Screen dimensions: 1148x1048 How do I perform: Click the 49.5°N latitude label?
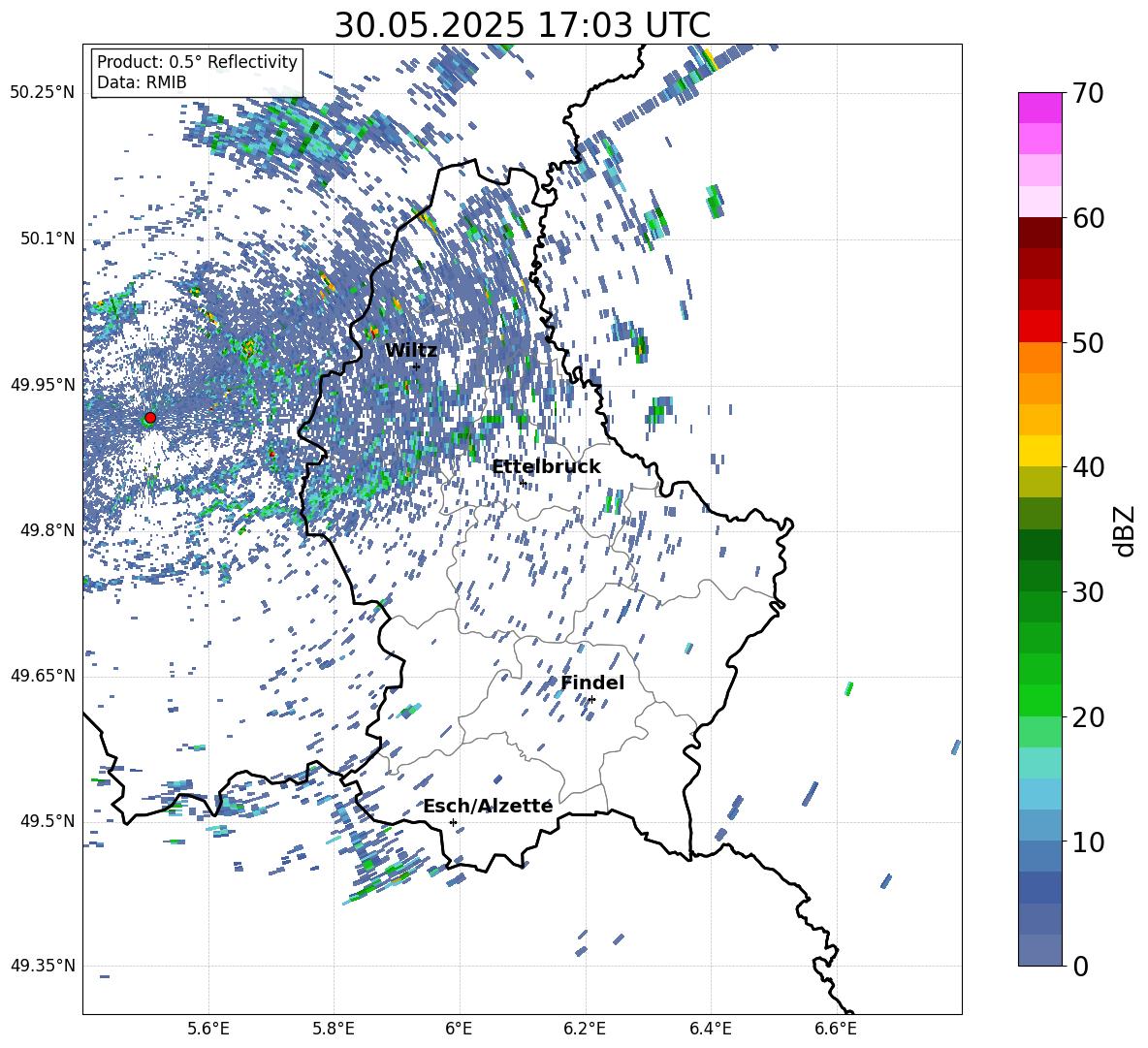(x=48, y=821)
